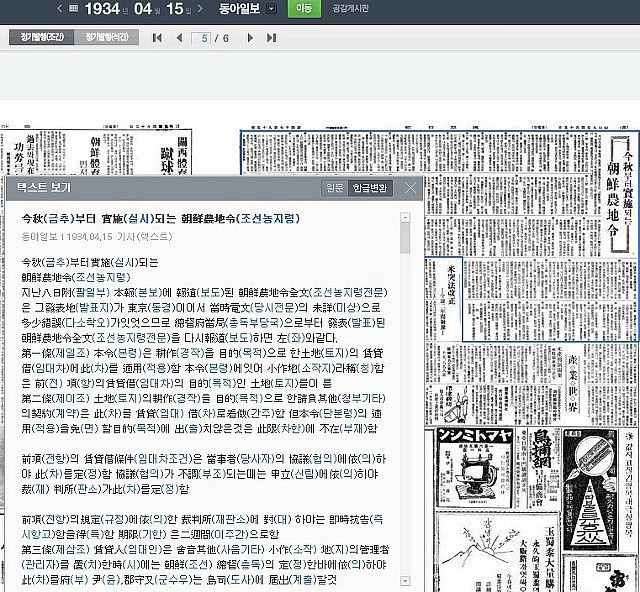Switch text viewer to 원문 mode
The height and width of the screenshot is (592, 640).
(334, 188)
